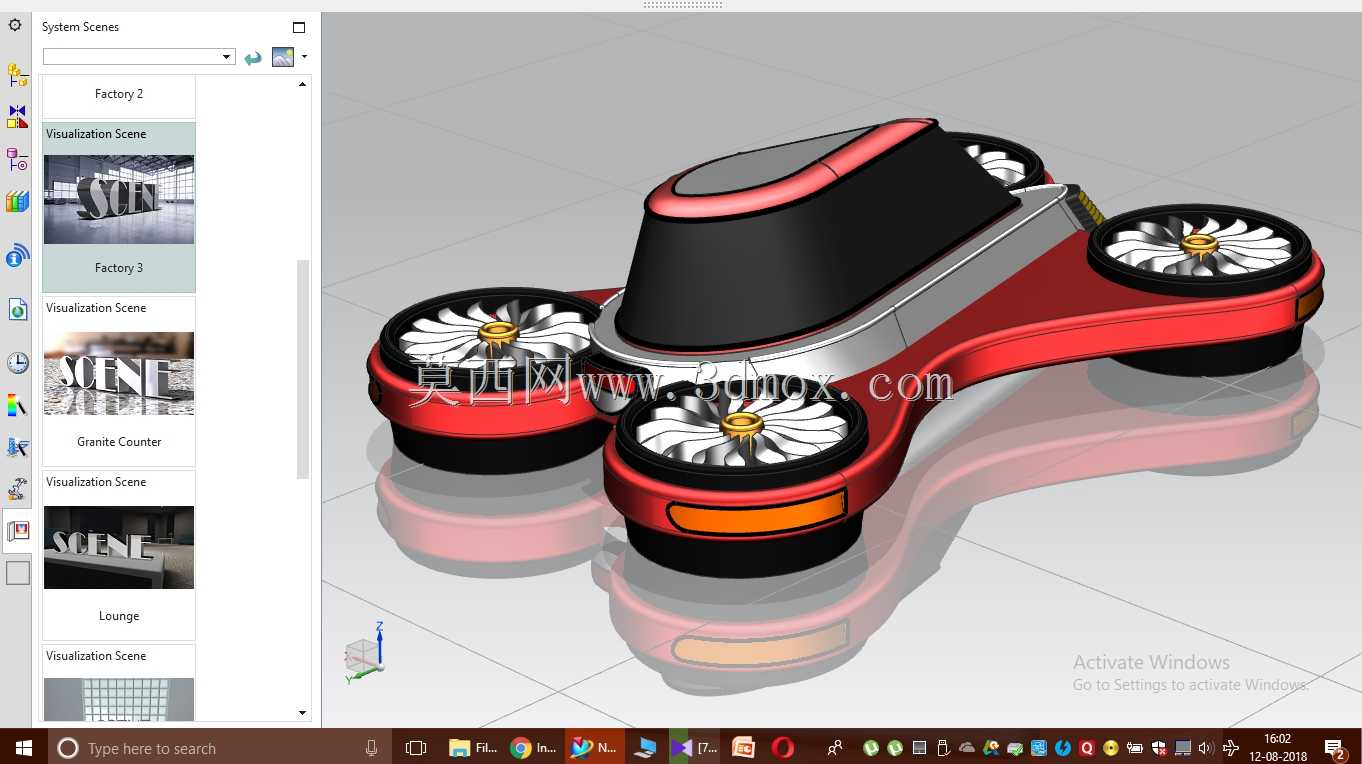Select the Lounge scene thumbnail
Image resolution: width=1362 pixels, height=764 pixels.
click(x=119, y=547)
